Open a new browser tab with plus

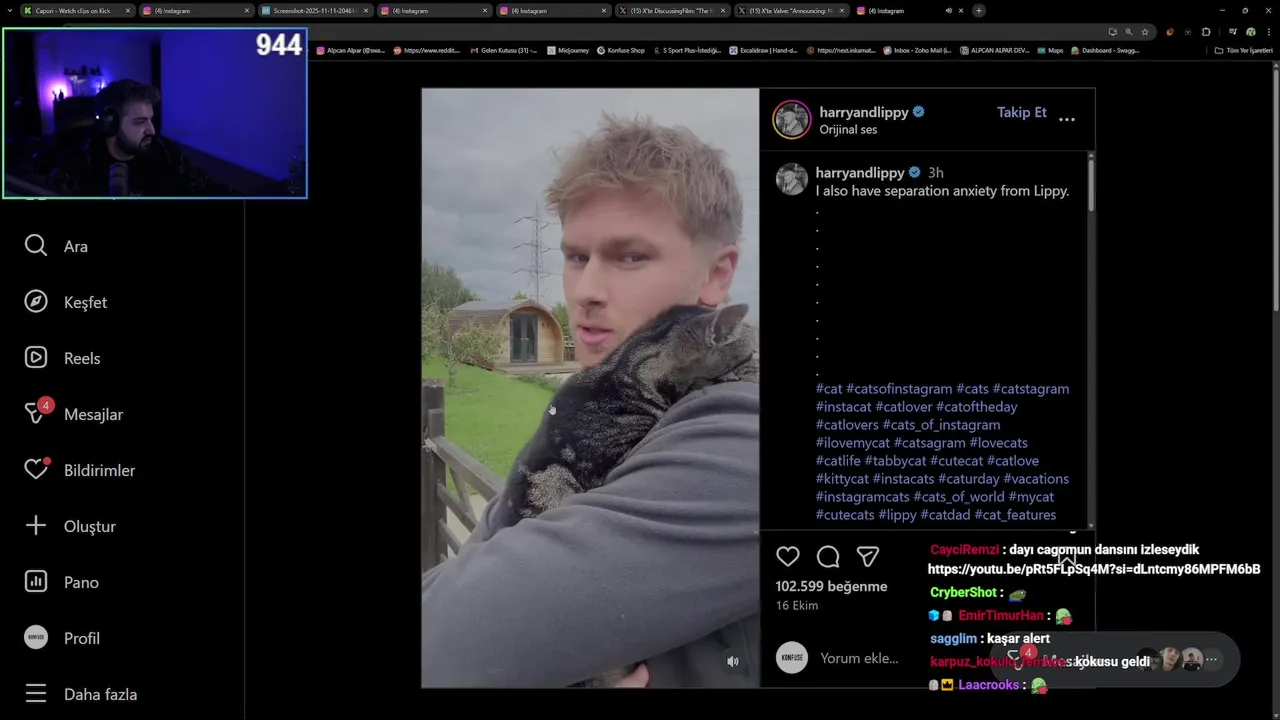pyautogui.click(x=978, y=11)
